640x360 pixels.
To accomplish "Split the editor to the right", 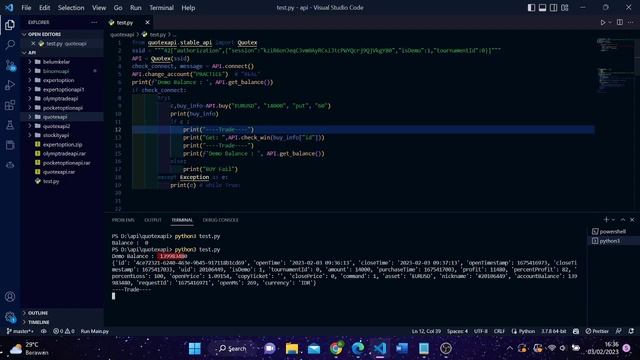I will pyautogui.click(x=620, y=22).
